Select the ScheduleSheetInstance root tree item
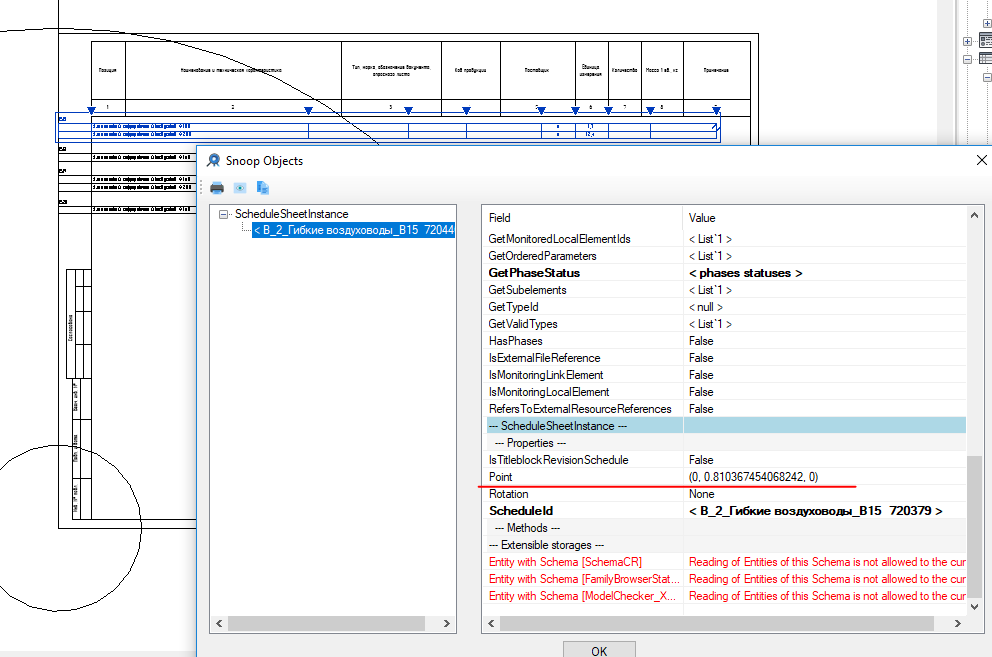This screenshot has width=992, height=657. [292, 214]
